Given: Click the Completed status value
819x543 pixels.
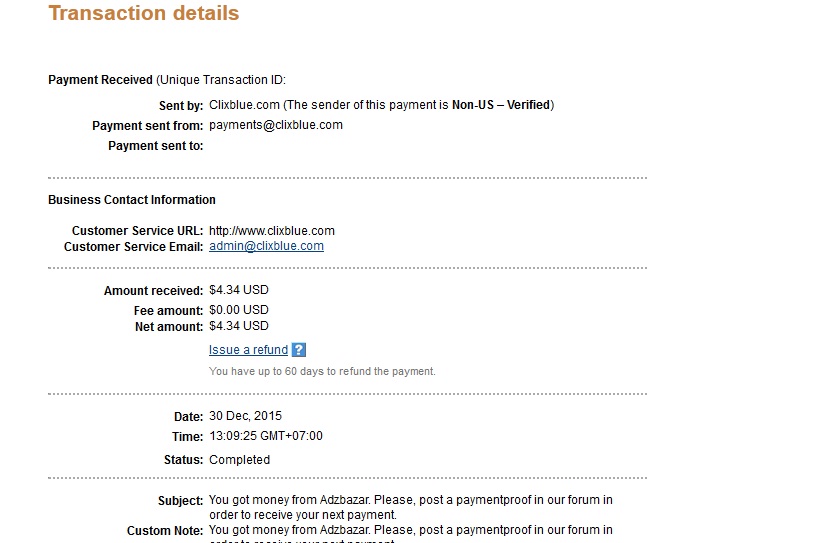Looking at the screenshot, I should 239,460.
